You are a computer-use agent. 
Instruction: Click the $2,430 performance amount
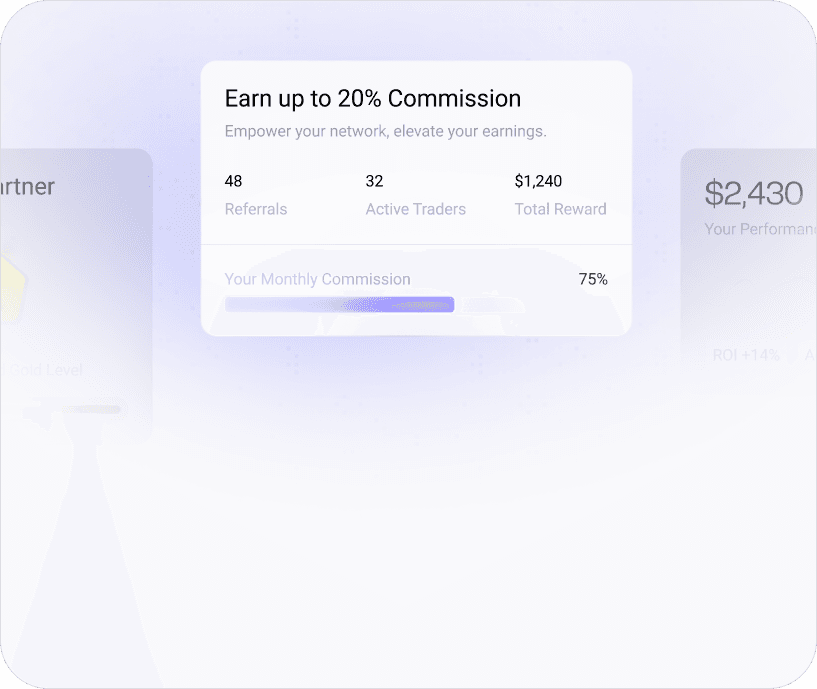point(754,193)
